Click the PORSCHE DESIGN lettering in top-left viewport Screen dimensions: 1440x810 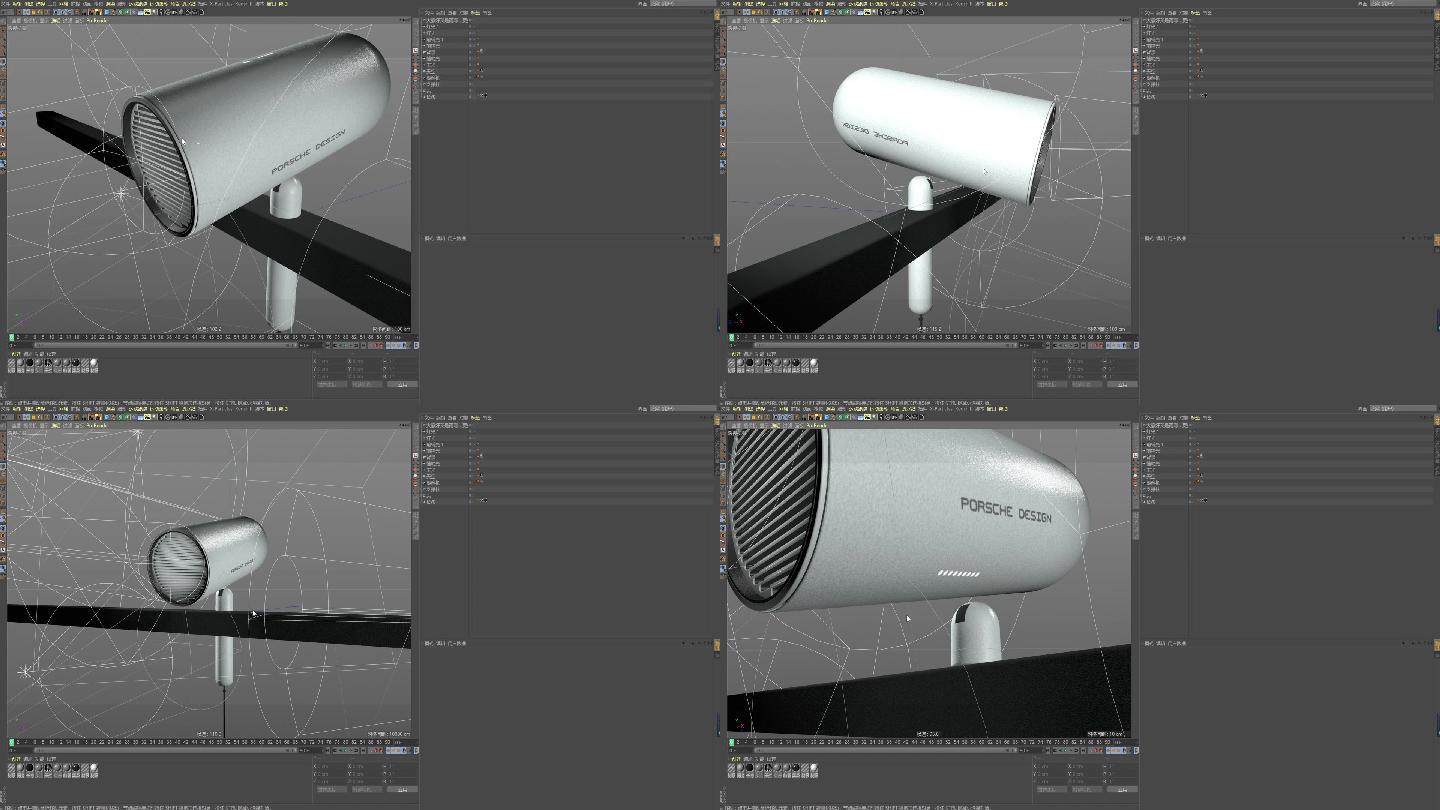pyautogui.click(x=308, y=151)
